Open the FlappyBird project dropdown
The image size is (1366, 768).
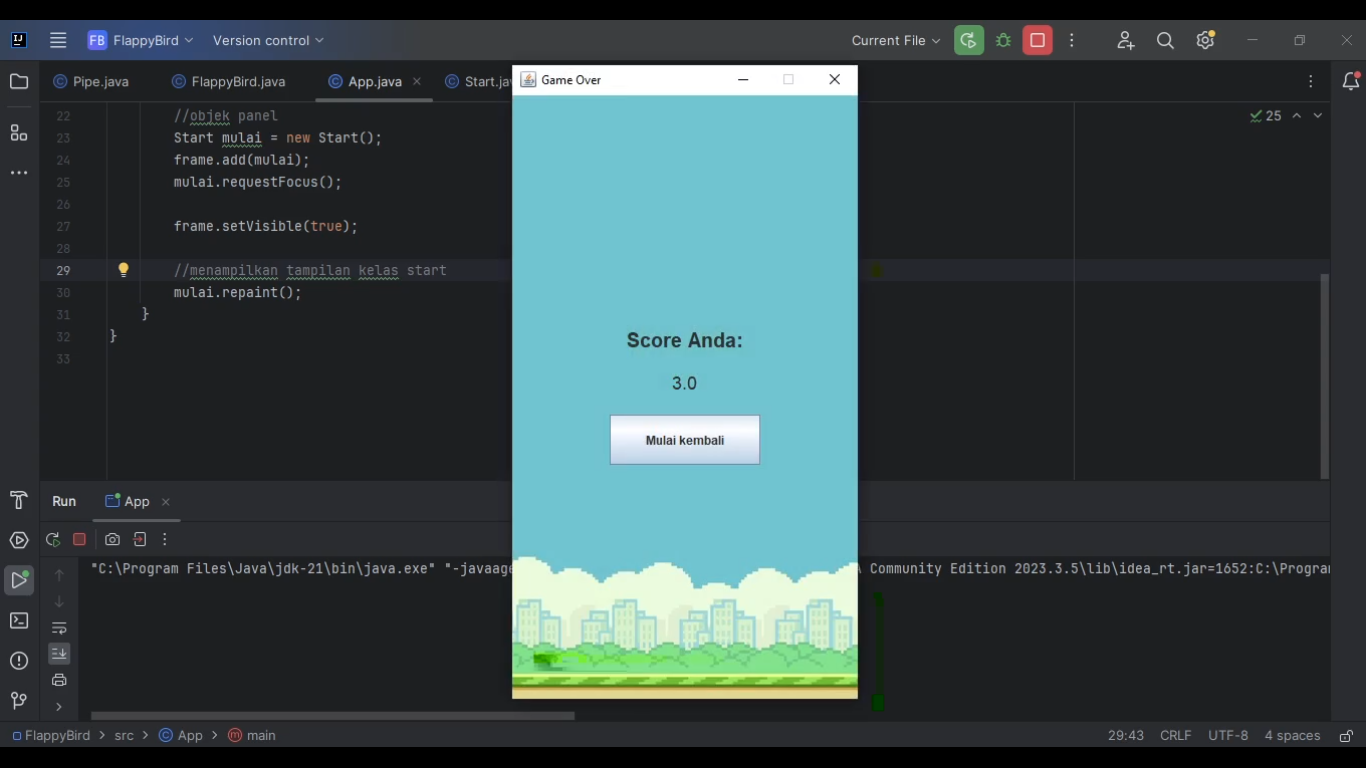(x=140, y=41)
